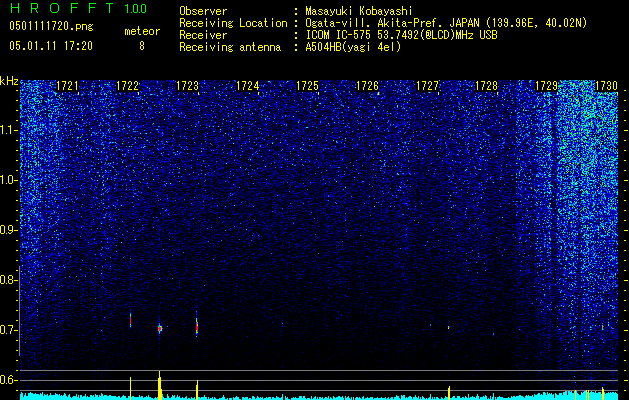Viewport: 629px width, 400px height.
Task: Click the Receiving antenna label
Action: tap(230, 47)
